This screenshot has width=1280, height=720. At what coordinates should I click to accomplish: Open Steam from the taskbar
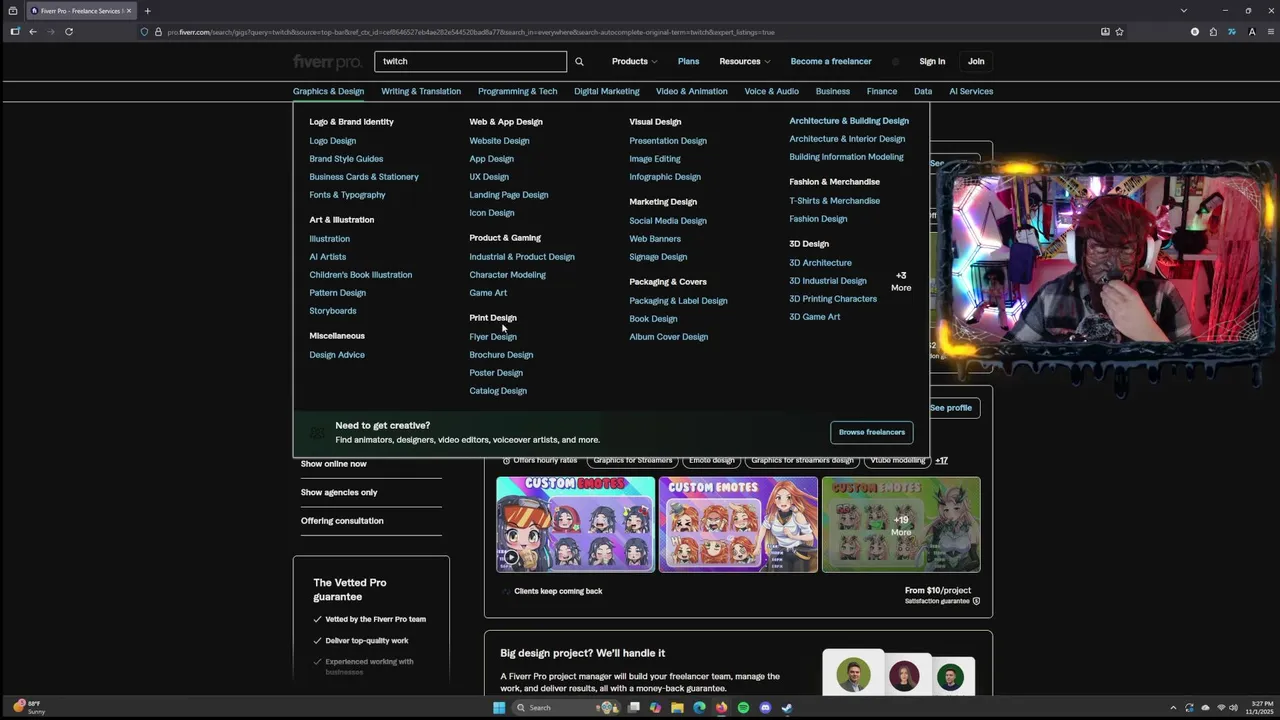pyautogui.click(x=787, y=708)
